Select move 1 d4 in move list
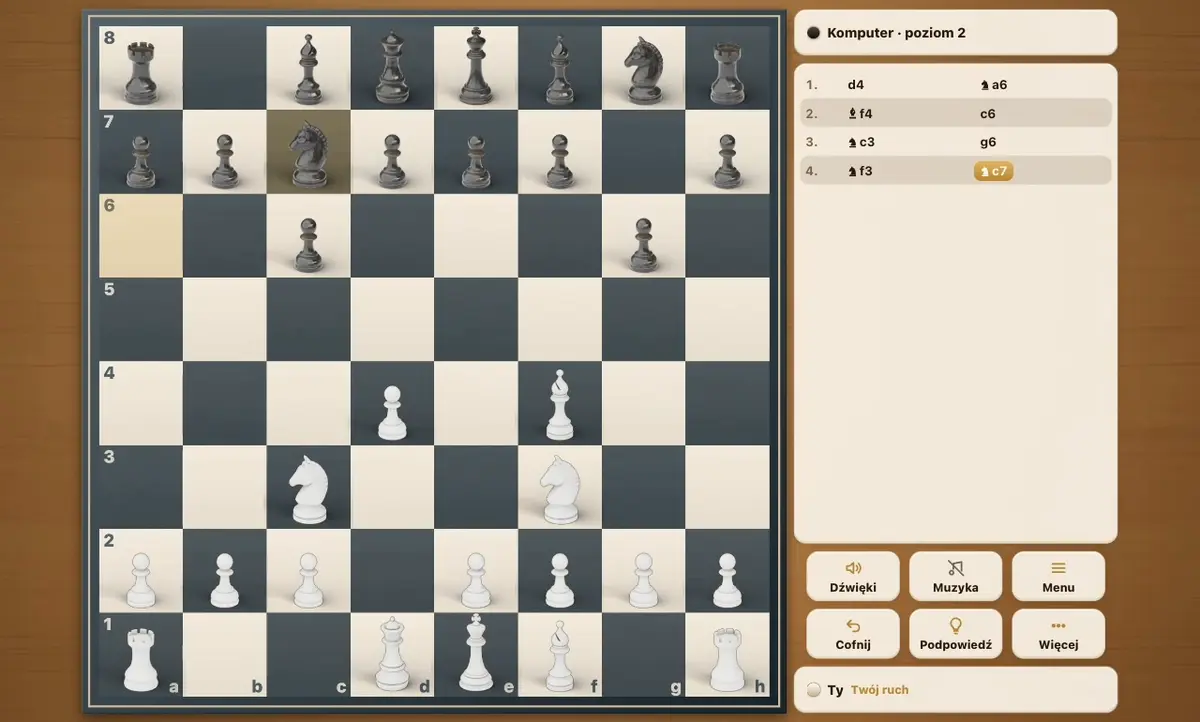This screenshot has width=1200, height=722. [x=856, y=85]
